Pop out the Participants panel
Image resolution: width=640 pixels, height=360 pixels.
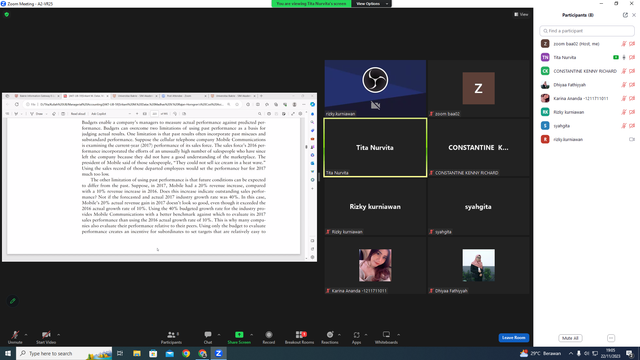pyautogui.click(x=625, y=15)
